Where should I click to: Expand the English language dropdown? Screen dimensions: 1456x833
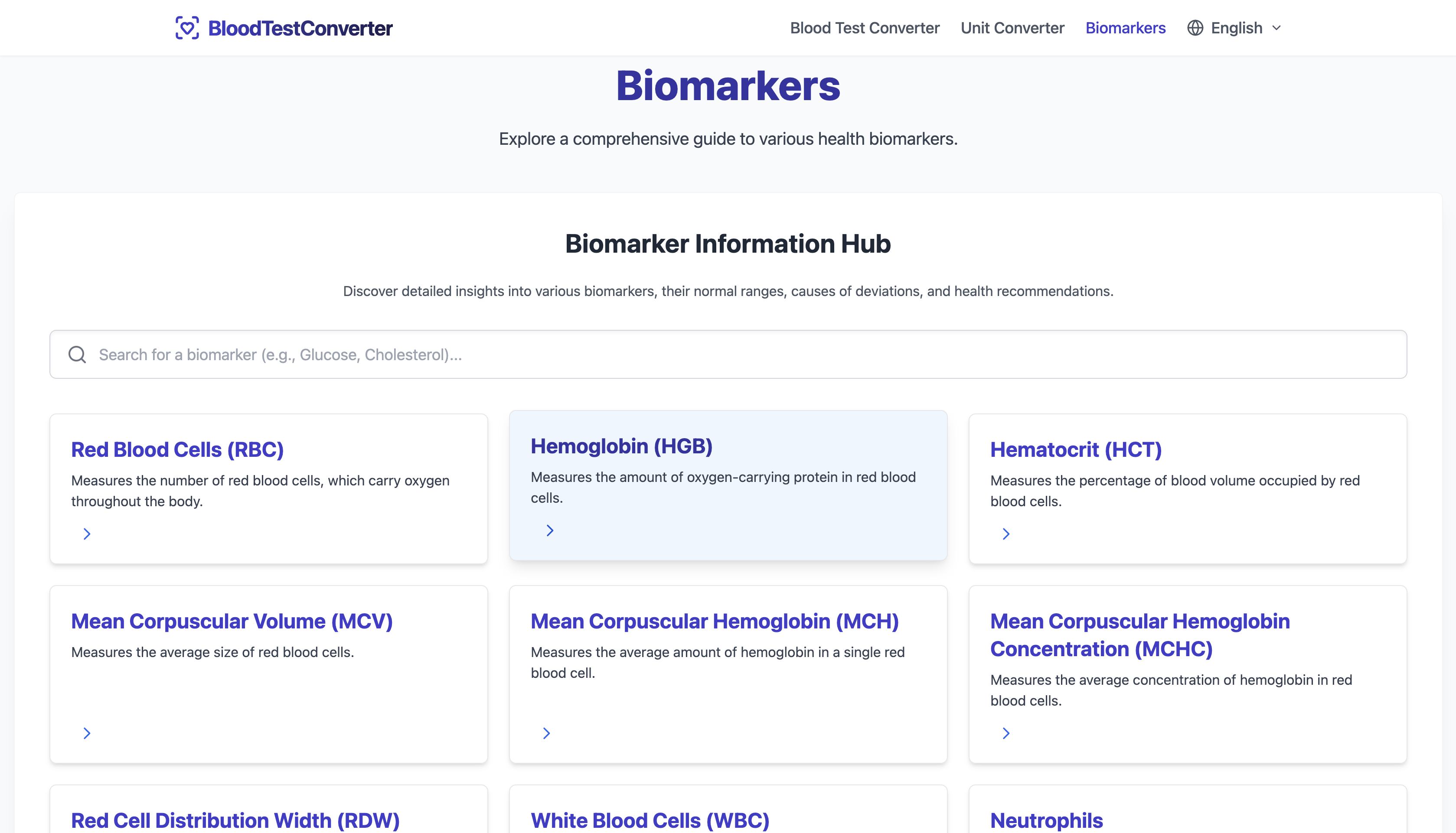(1245, 27)
